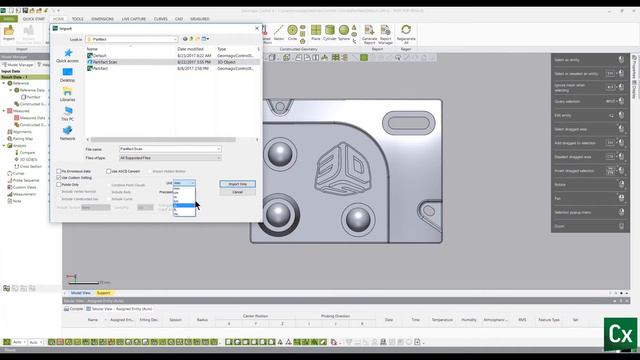Enable the Use ASCII Convert checkbox
Image resolution: width=640 pixels, height=360 pixels.
(x=109, y=171)
